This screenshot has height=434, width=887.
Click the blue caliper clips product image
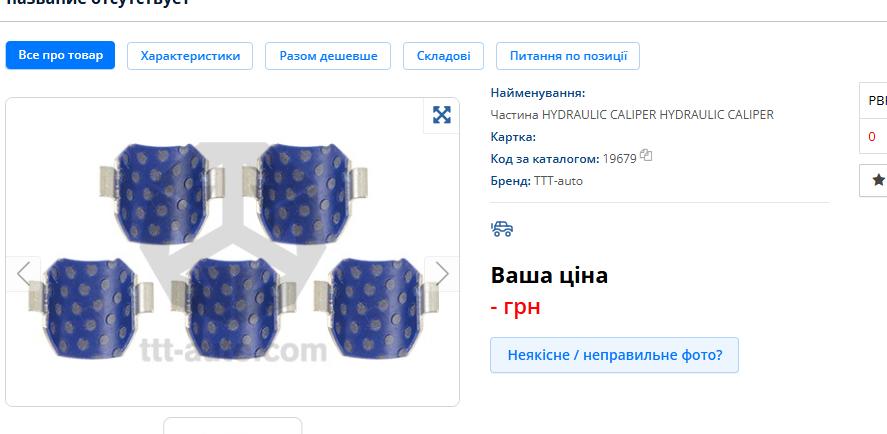pos(232,252)
